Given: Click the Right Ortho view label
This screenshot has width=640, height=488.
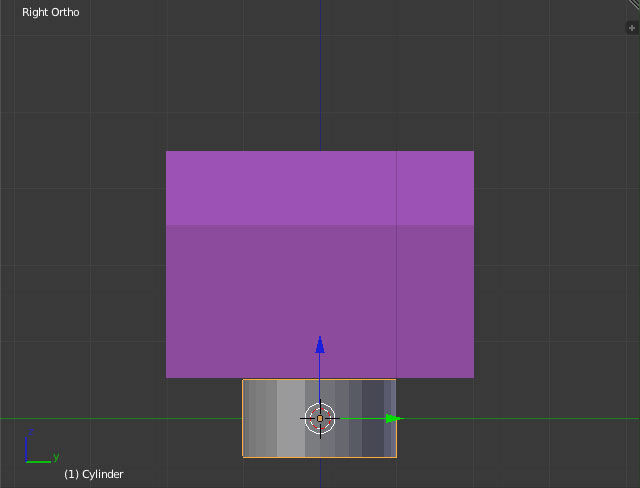Looking at the screenshot, I should point(51,13).
